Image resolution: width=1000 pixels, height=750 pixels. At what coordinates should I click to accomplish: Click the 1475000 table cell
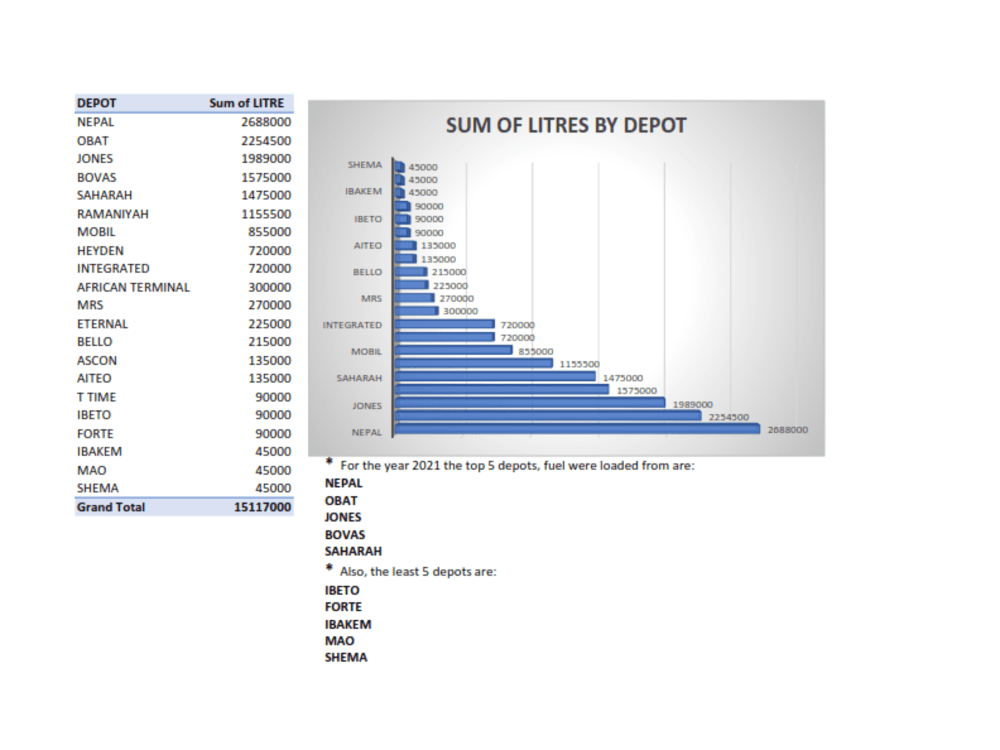(266, 195)
